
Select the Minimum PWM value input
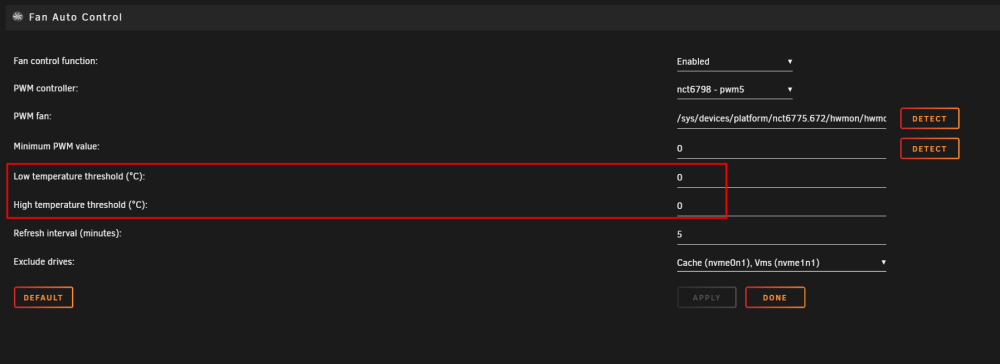click(781, 149)
